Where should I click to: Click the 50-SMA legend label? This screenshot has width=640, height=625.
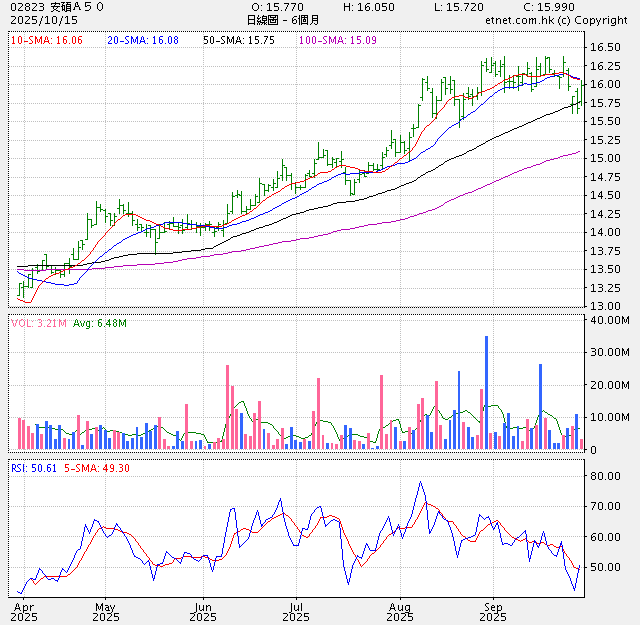pos(239,40)
